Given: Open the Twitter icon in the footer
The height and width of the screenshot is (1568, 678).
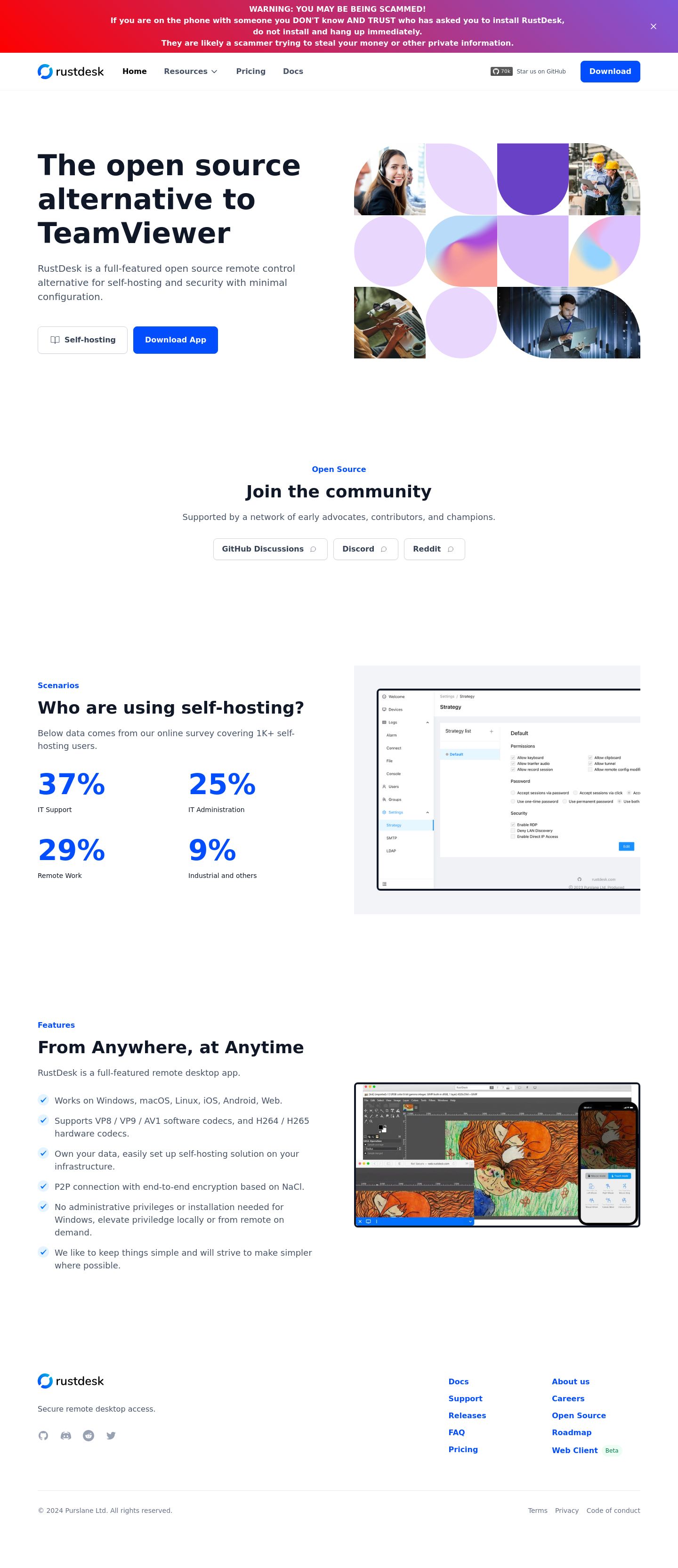Looking at the screenshot, I should tap(111, 1435).
